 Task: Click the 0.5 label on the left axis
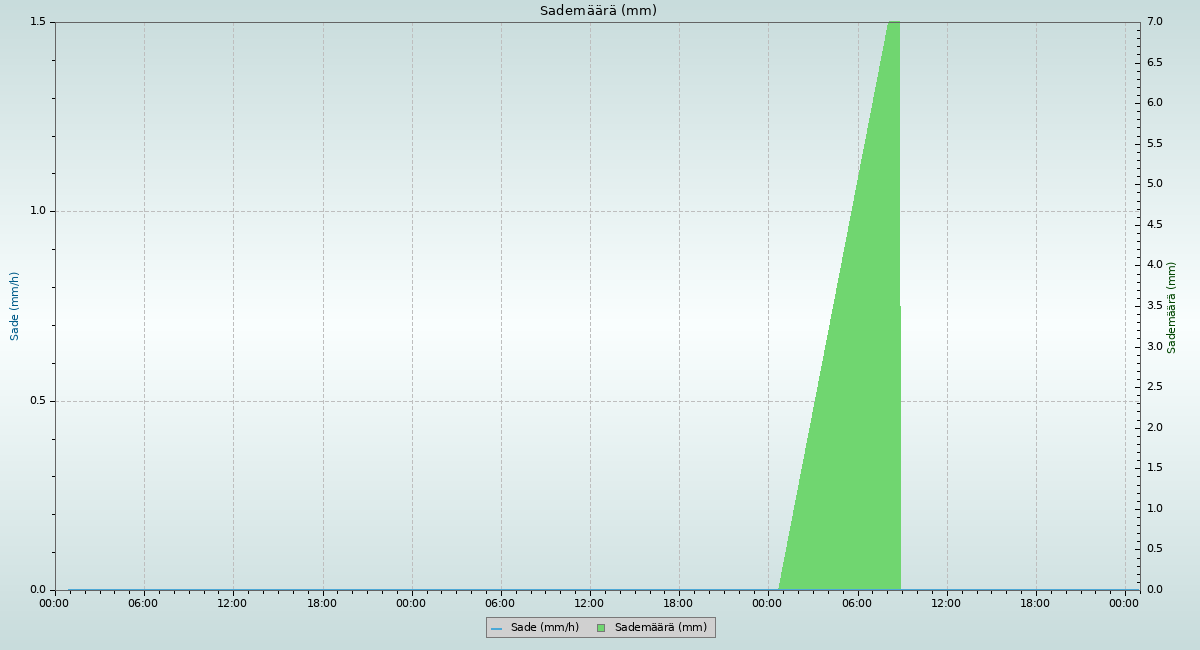(x=38, y=401)
